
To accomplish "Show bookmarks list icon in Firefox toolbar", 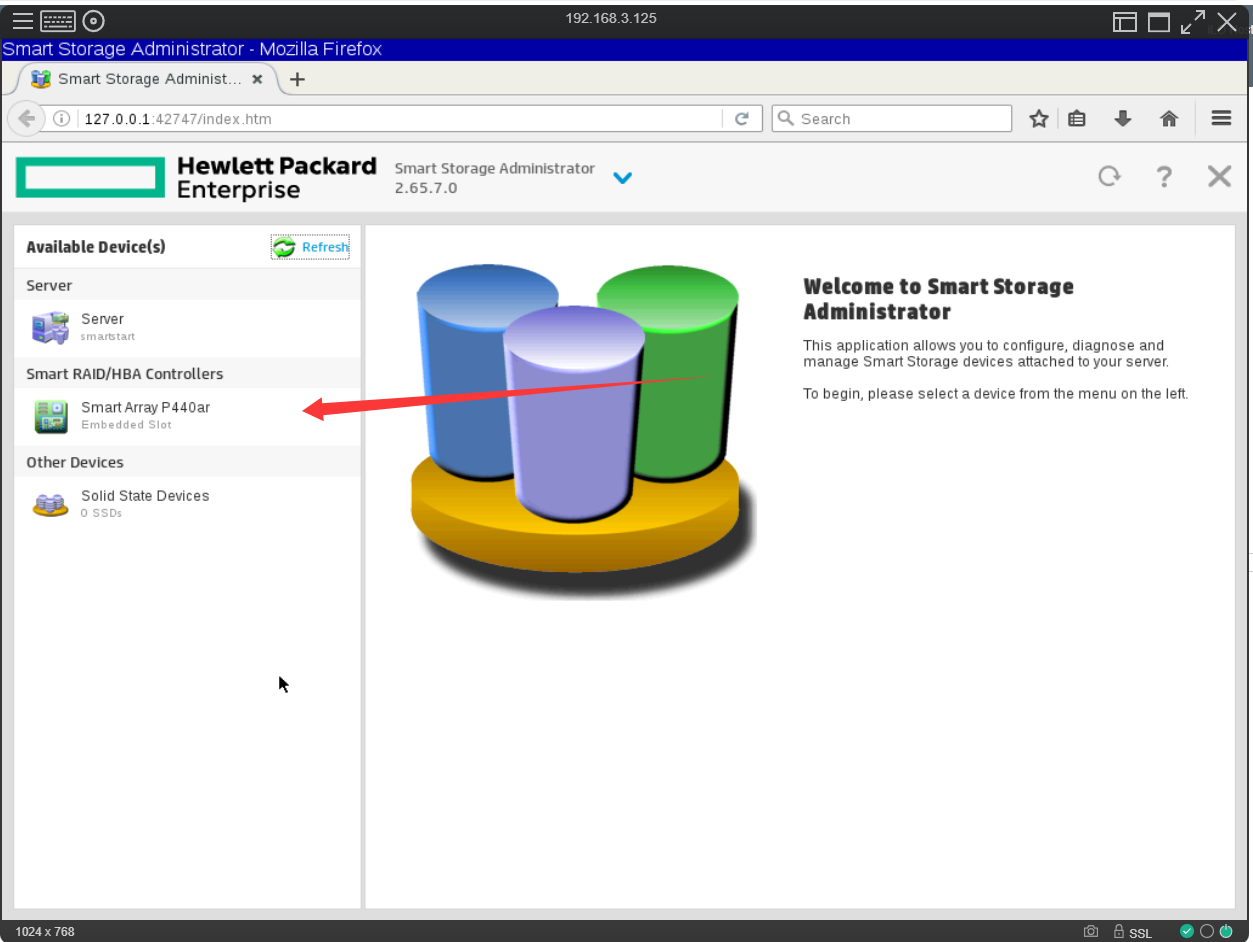I will [x=1077, y=119].
